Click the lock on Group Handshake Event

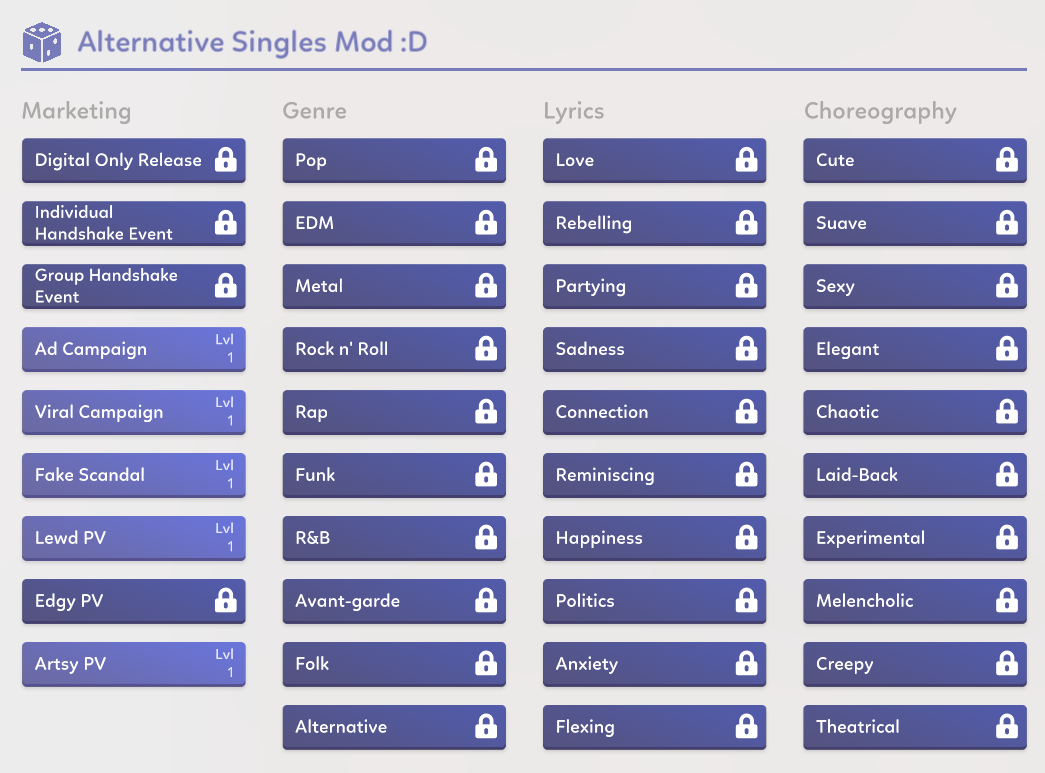(226, 286)
